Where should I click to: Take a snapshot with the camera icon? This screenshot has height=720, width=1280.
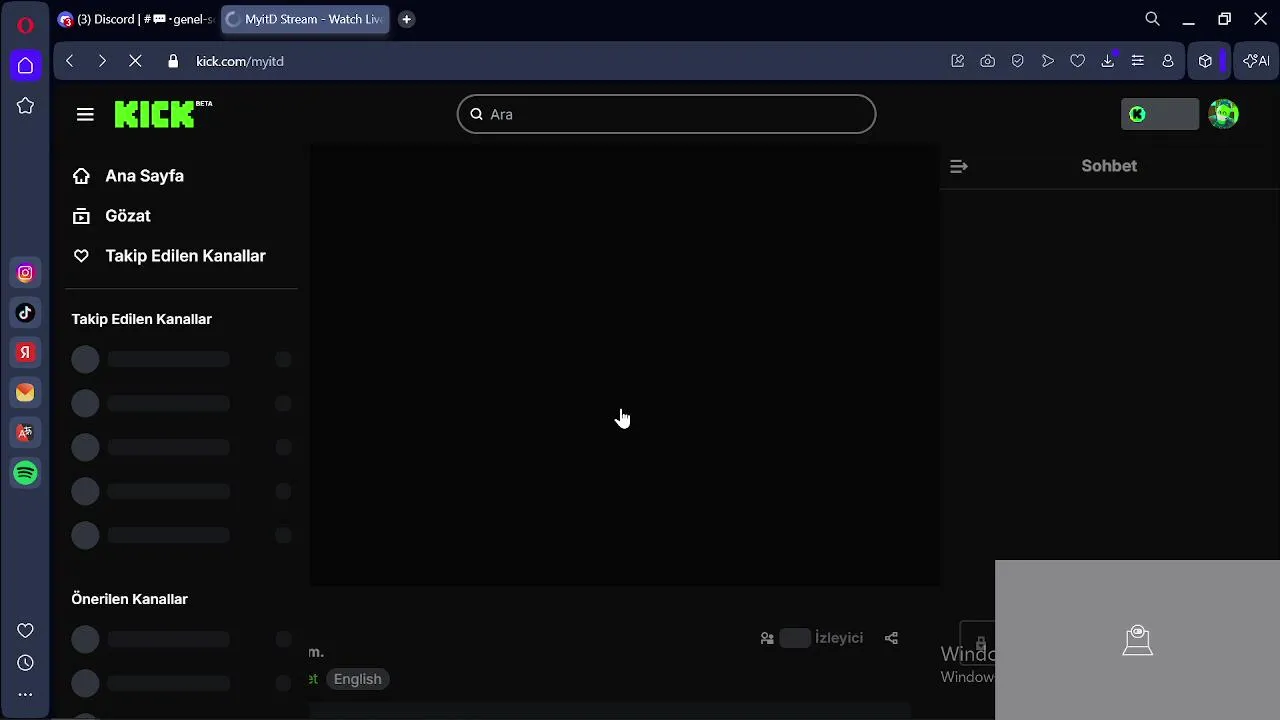(x=987, y=61)
